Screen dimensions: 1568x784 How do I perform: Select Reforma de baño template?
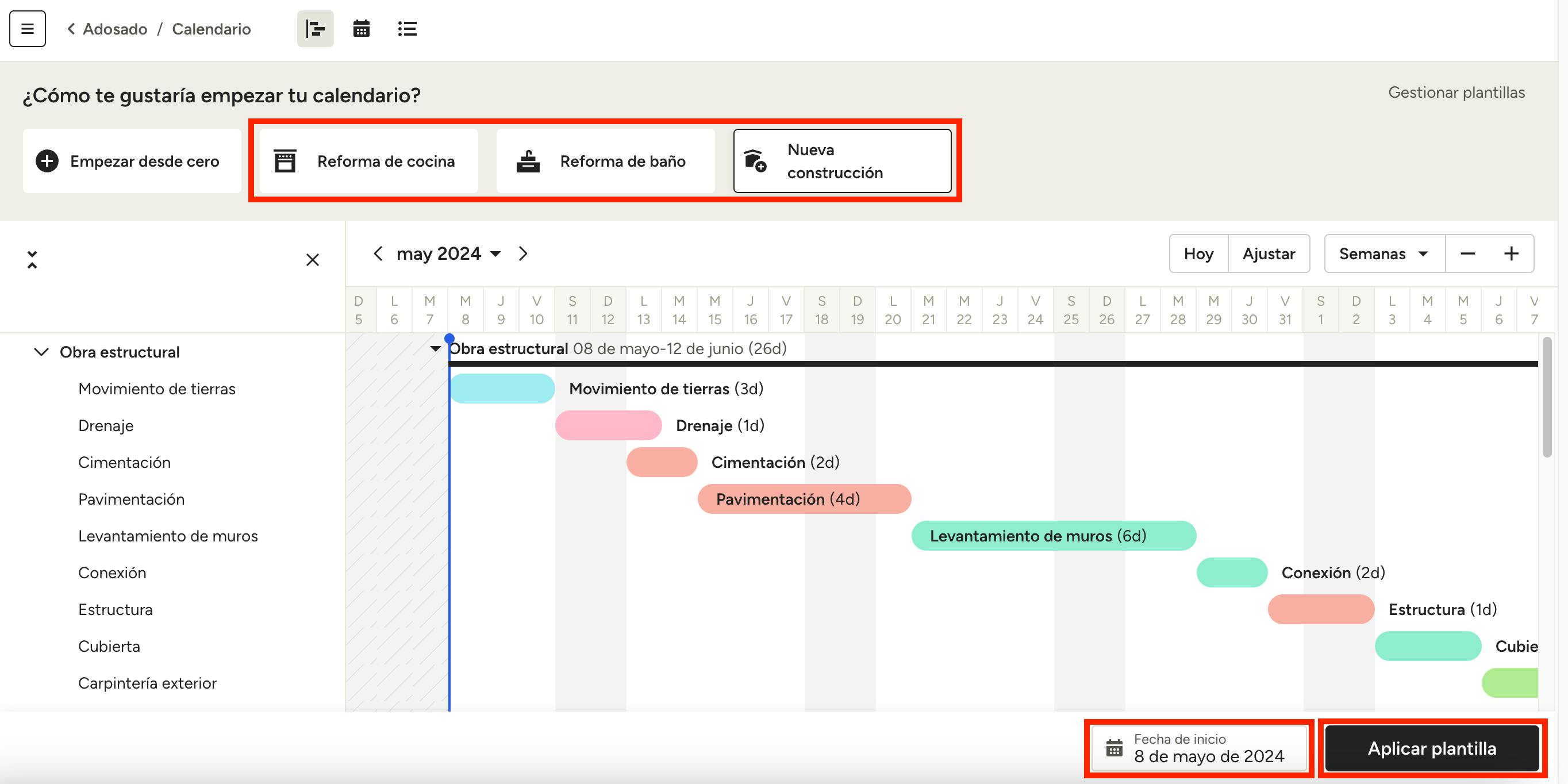point(605,162)
